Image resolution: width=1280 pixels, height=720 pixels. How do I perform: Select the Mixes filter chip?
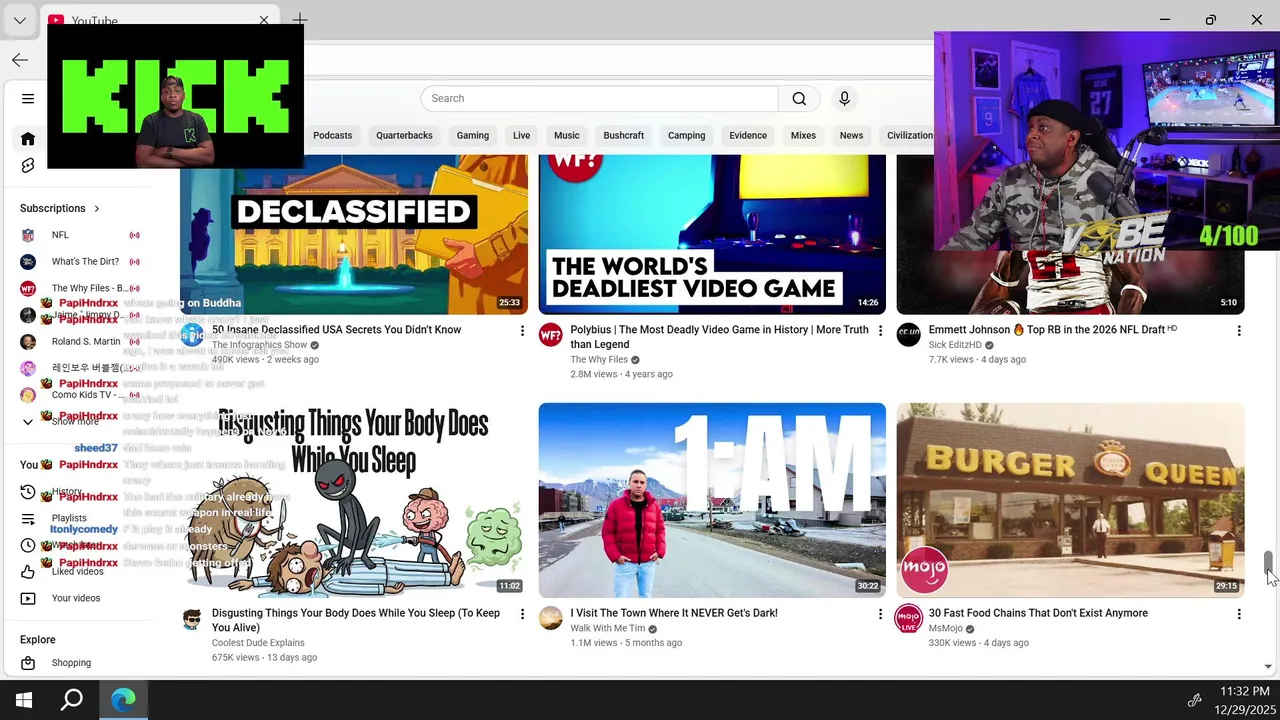pos(803,135)
